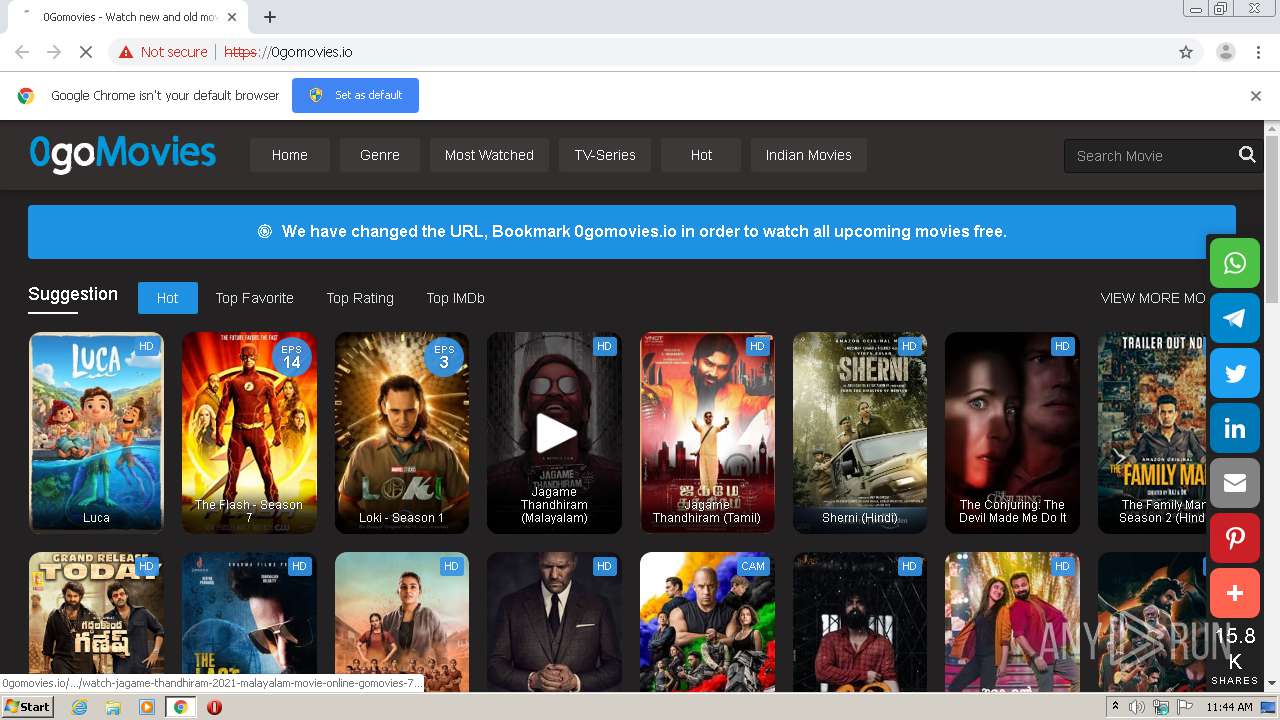
Task: Open Internet Explorer from taskbar
Action: pyautogui.click(x=80, y=707)
